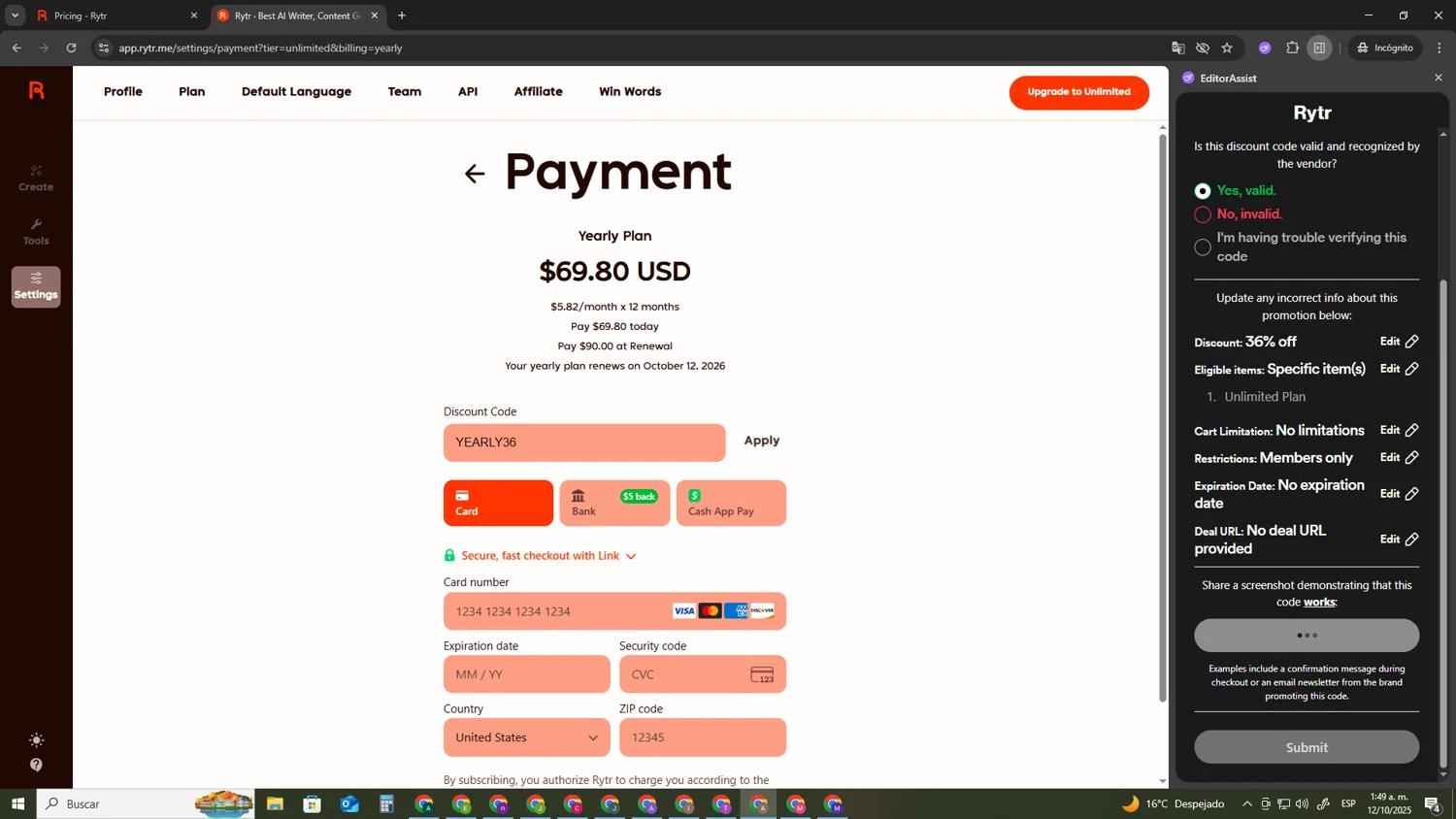Click the third-party cookies blocked eye icon
Screen dimensions: 1456x819
pyautogui.click(x=1203, y=48)
